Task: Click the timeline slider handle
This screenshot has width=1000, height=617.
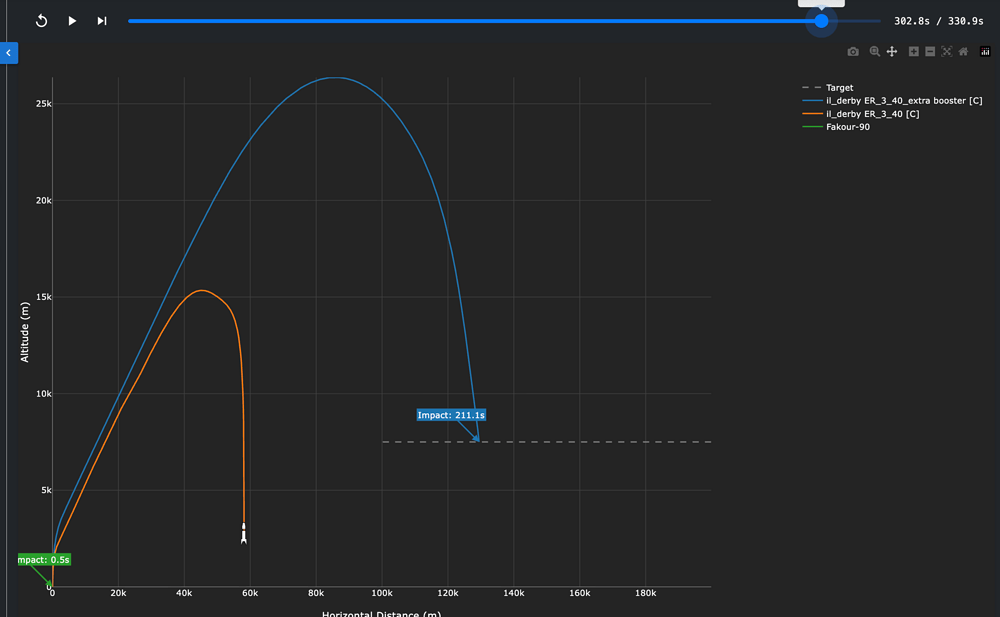Action: click(x=821, y=21)
